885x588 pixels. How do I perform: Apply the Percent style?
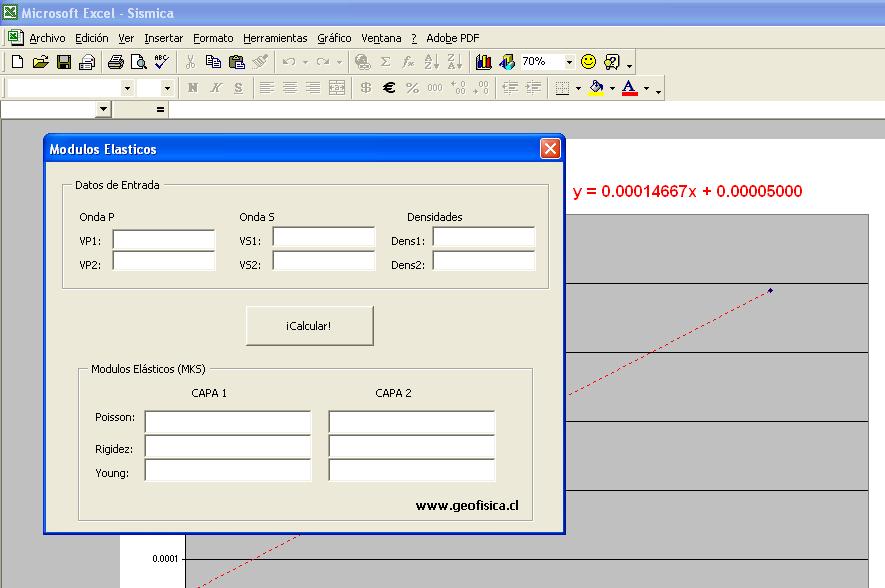tap(413, 87)
